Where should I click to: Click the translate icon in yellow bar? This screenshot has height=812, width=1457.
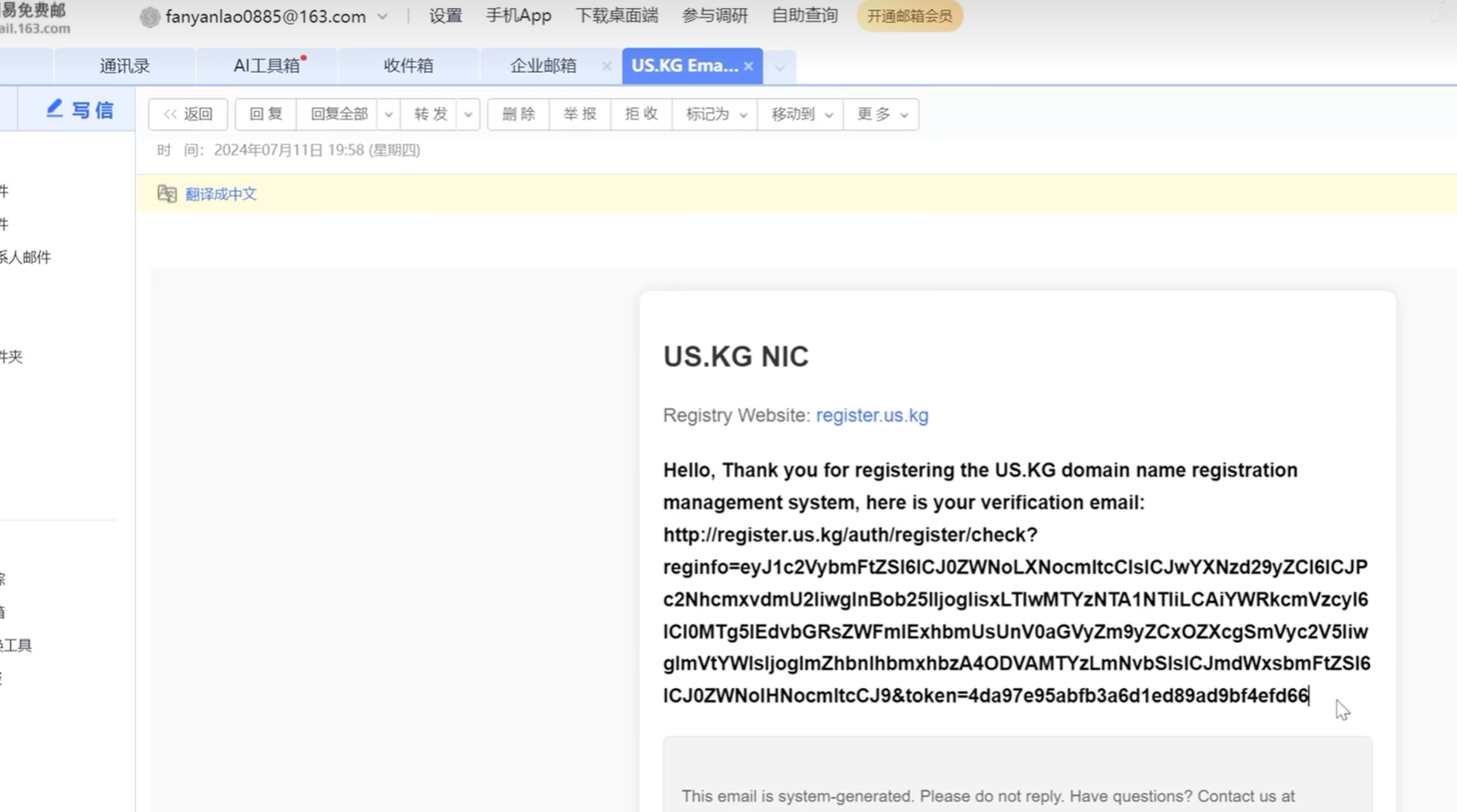coord(167,193)
